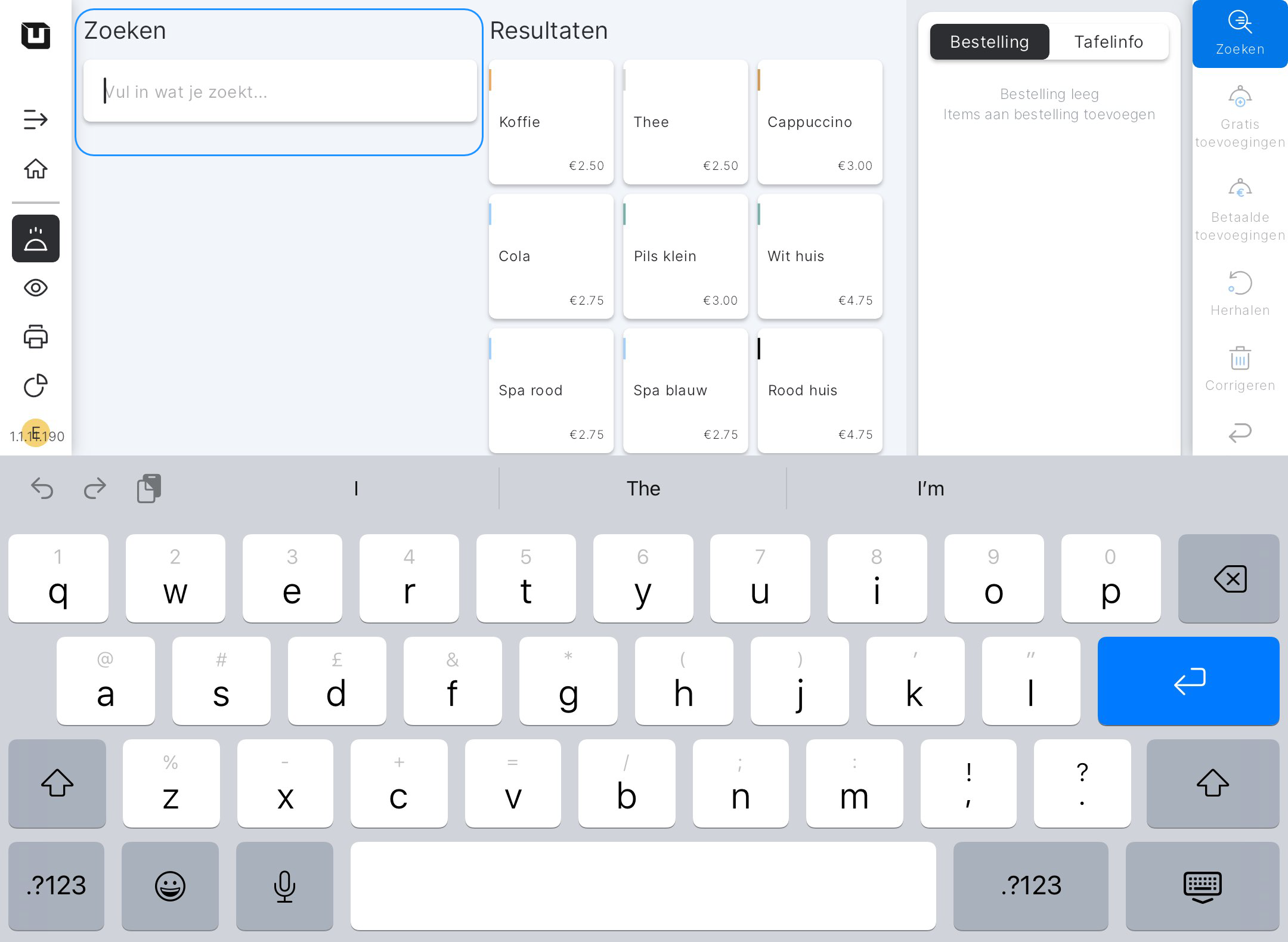Switch to the Tafelinfo tab
Viewport: 1288px width, 942px height.
1109,42
